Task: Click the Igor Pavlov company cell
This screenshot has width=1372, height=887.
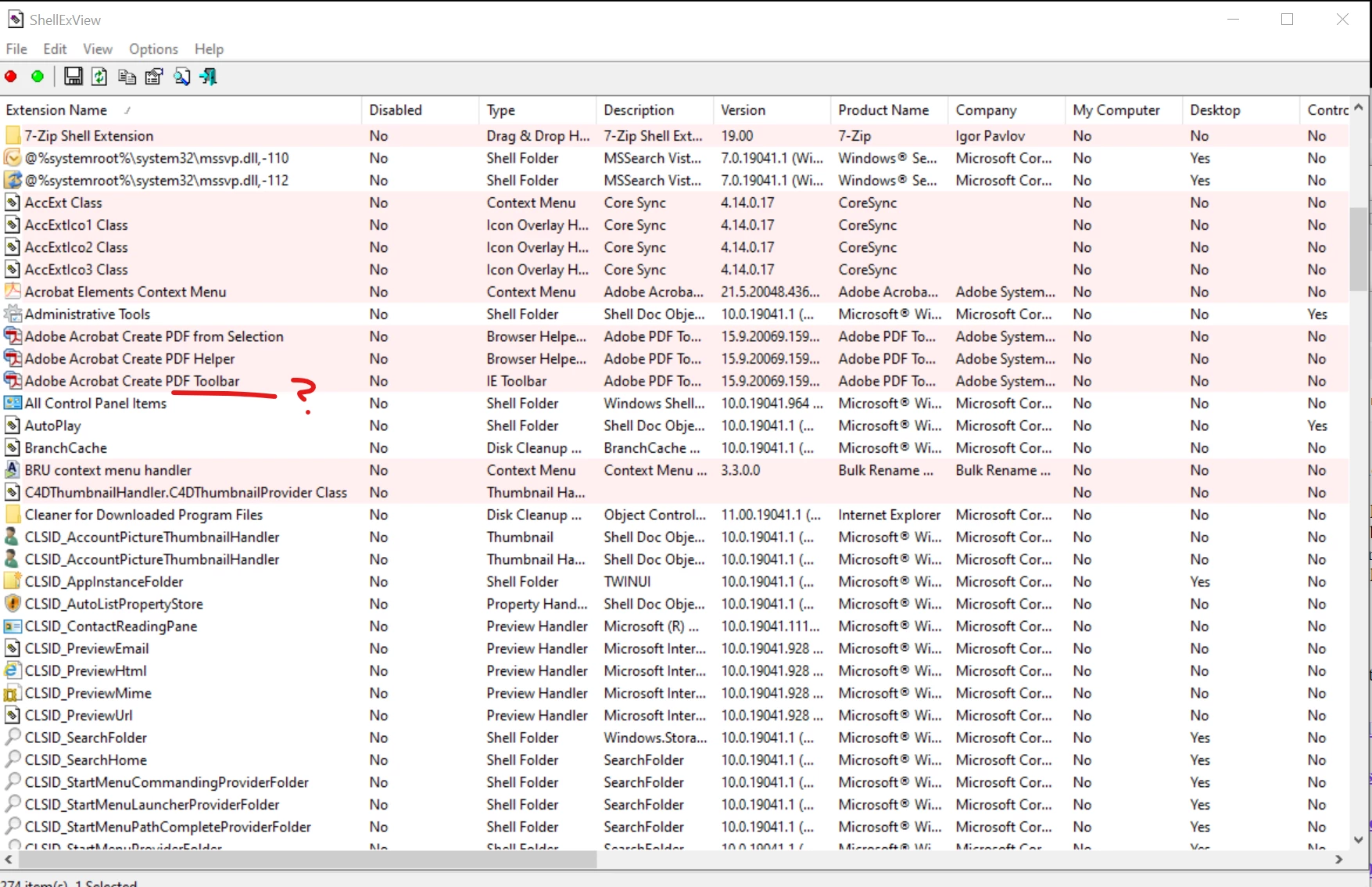Action: [x=990, y=135]
